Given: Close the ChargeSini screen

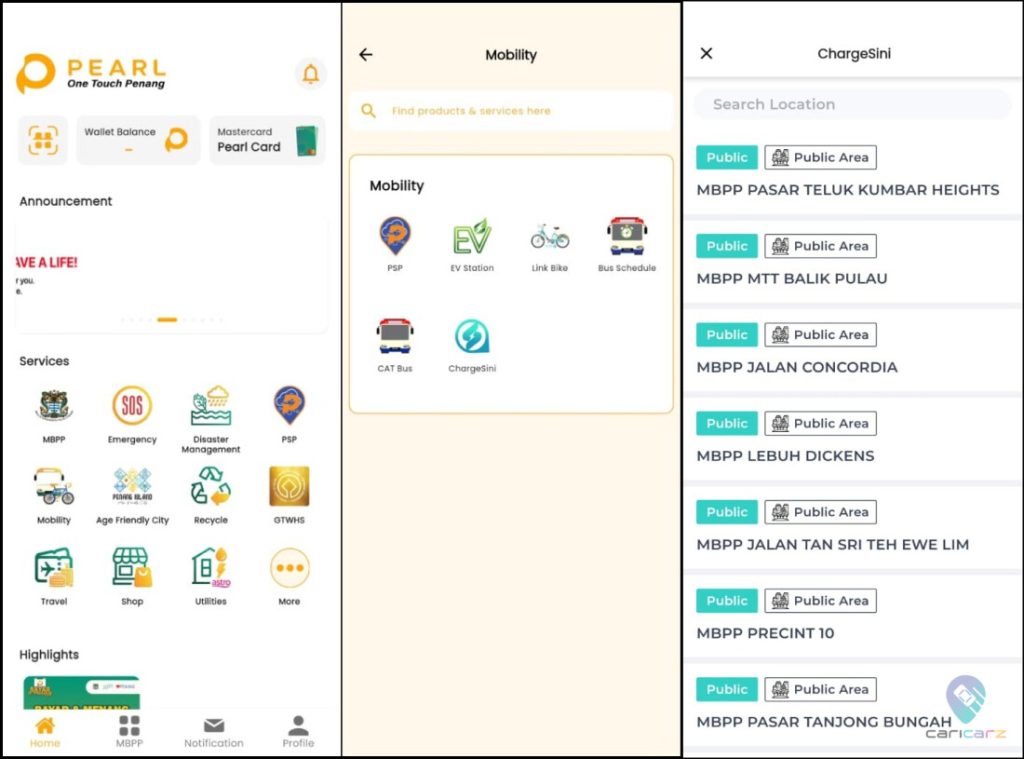Looking at the screenshot, I should click(706, 54).
